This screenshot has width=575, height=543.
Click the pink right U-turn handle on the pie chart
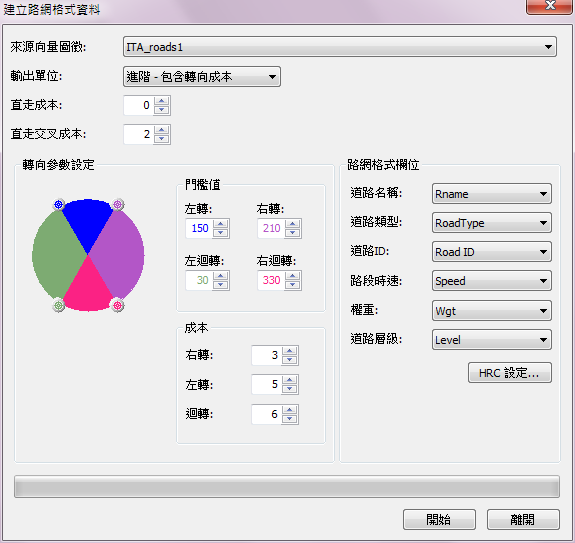click(x=117, y=305)
